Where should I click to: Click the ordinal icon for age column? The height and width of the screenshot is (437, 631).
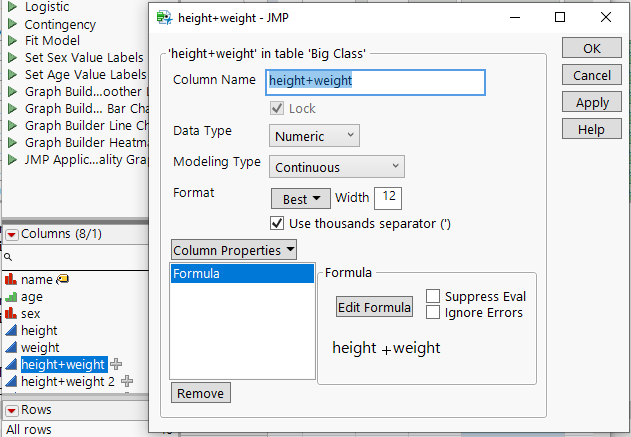point(11,297)
